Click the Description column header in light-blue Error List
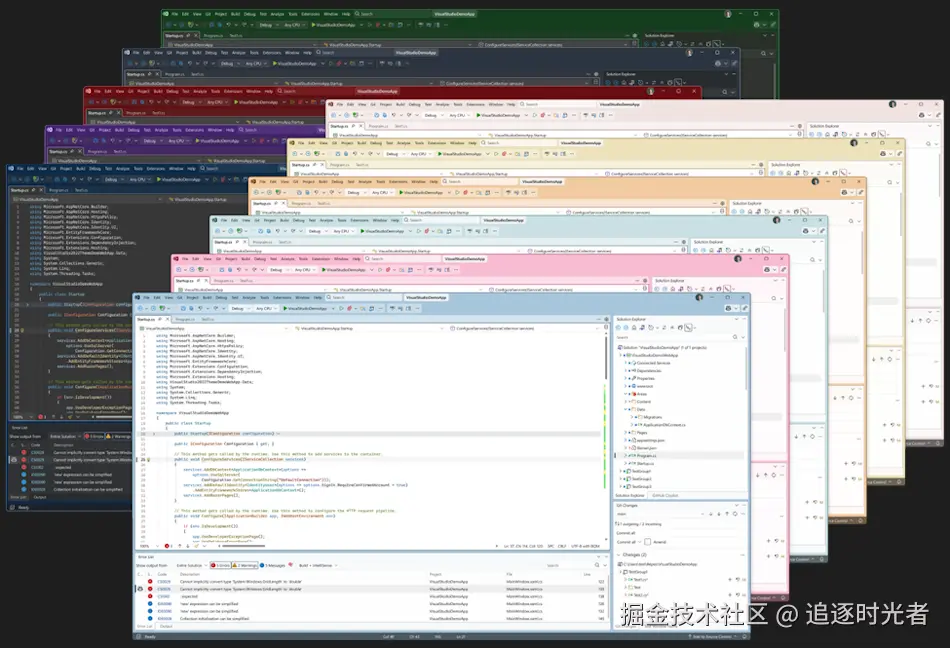Screen dimensions: 950x648 [190, 574]
